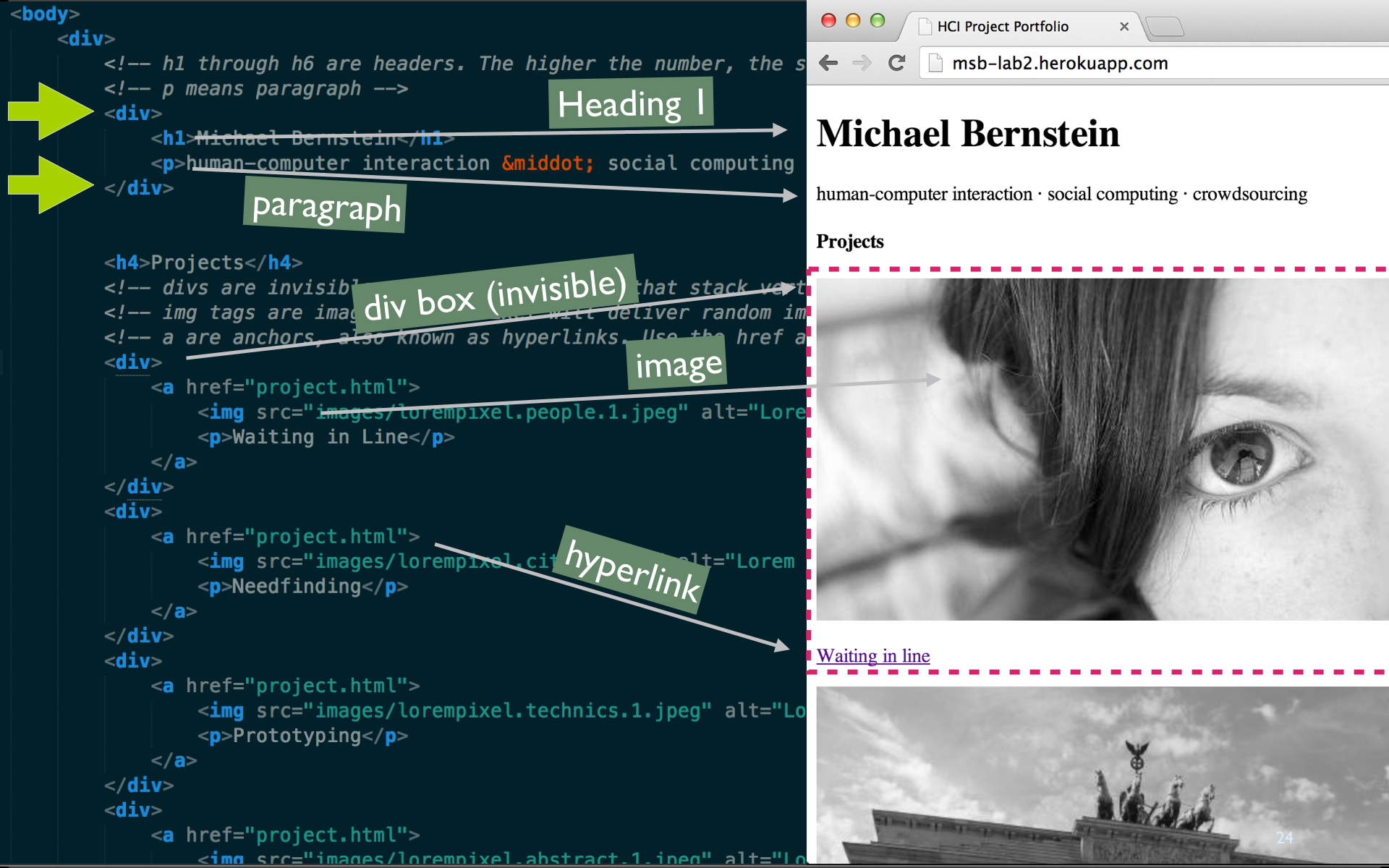Close the HCI Project Portfolio tab

(x=1124, y=27)
